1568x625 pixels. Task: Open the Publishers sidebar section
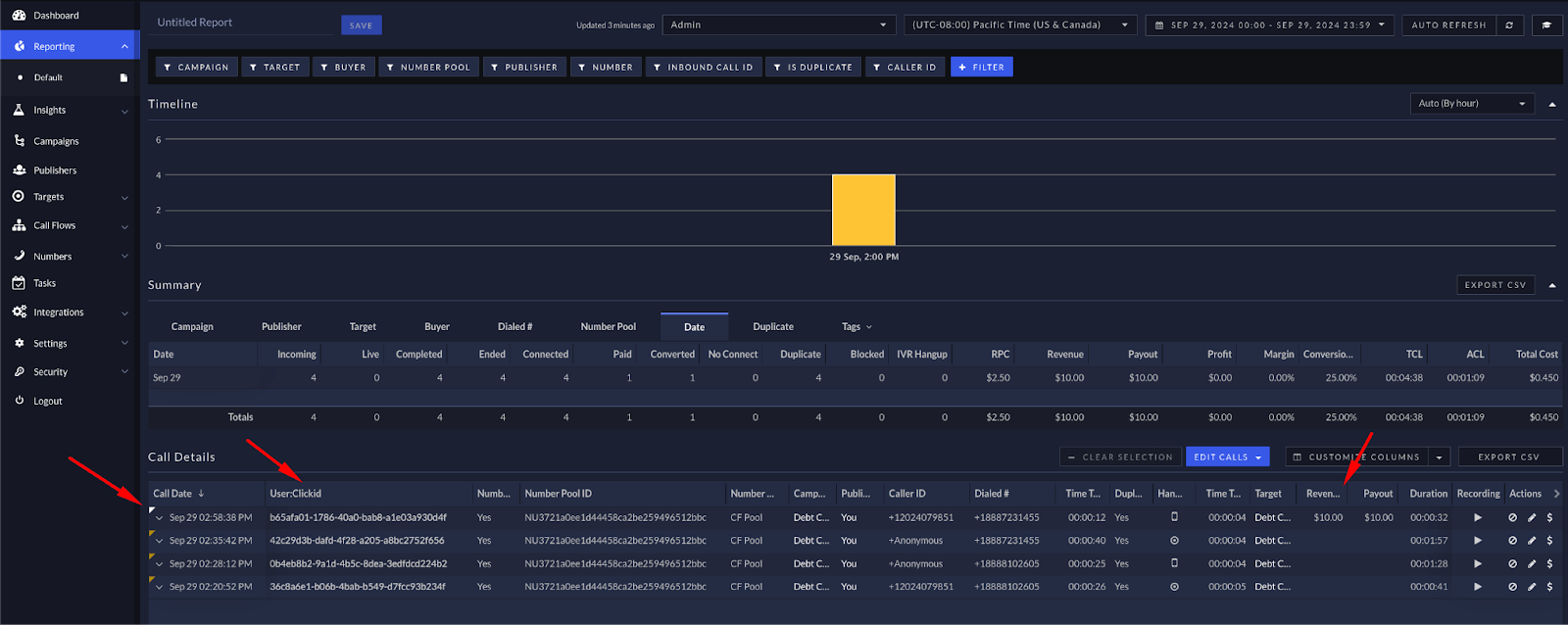pyautogui.click(x=55, y=170)
